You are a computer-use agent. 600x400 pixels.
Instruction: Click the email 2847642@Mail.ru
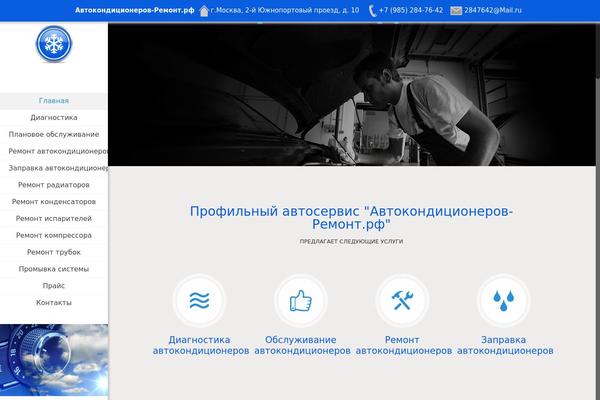pyautogui.click(x=493, y=10)
